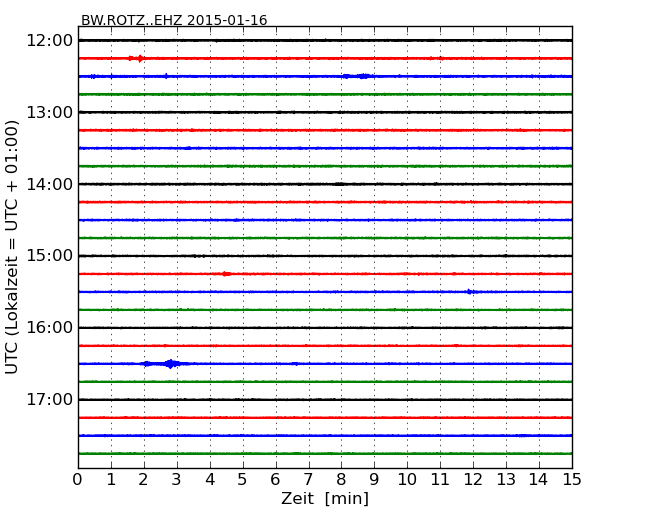The height and width of the screenshot is (520, 650).
Task: Click the x-axis tick label 13
Action: tap(506, 480)
